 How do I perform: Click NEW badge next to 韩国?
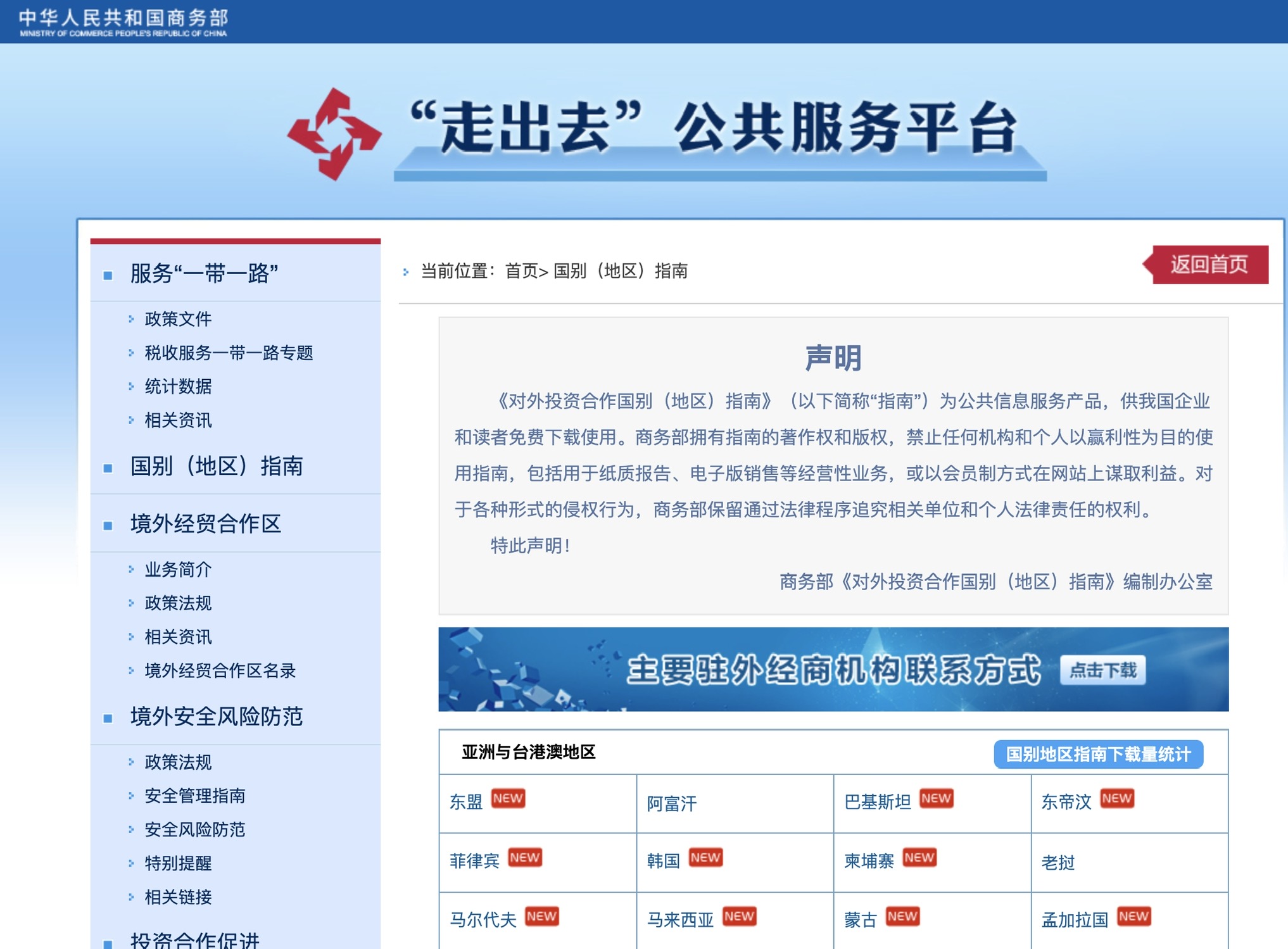coord(705,857)
